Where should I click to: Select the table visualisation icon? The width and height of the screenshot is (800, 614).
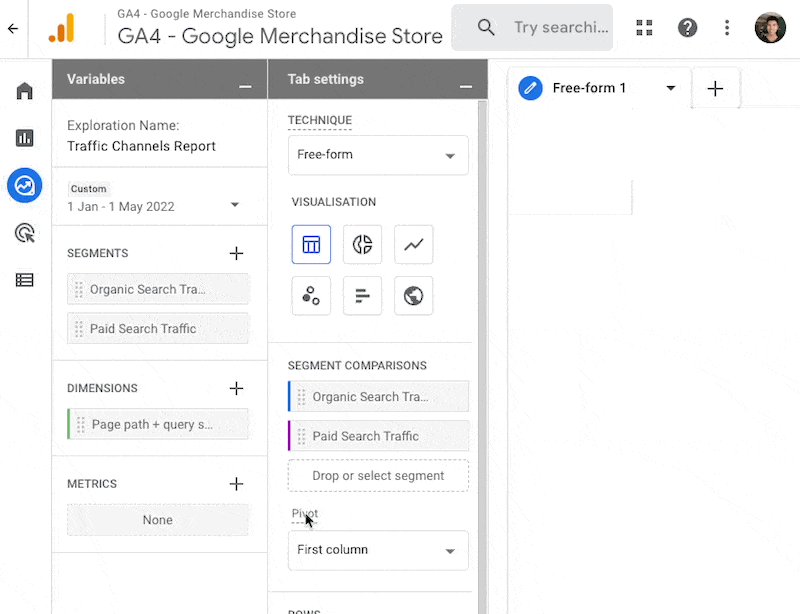(x=311, y=245)
